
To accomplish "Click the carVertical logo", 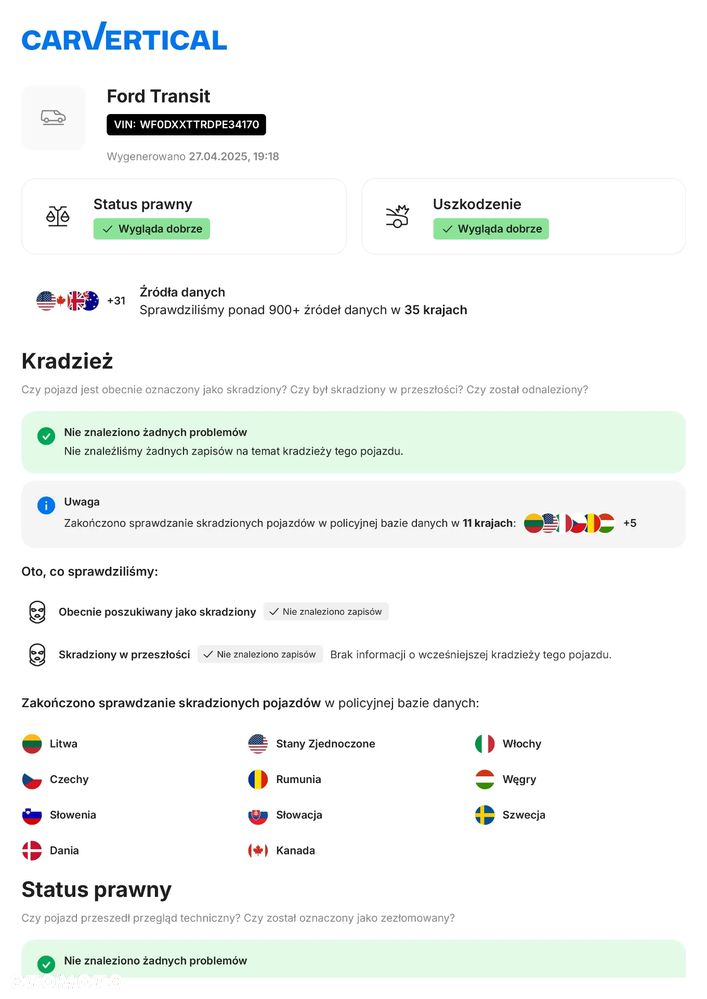I will click(124, 38).
